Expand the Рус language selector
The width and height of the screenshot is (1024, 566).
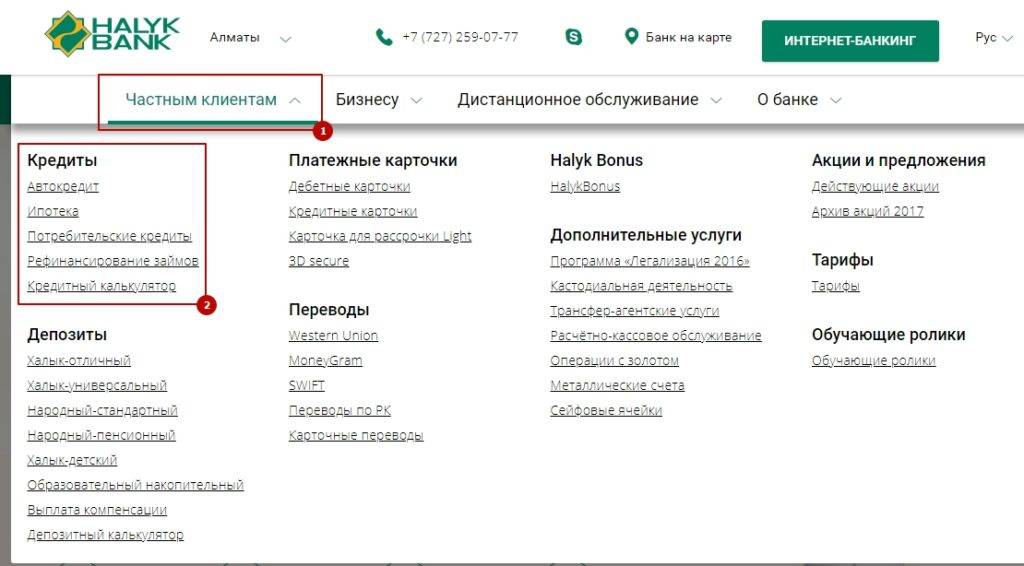(997, 38)
